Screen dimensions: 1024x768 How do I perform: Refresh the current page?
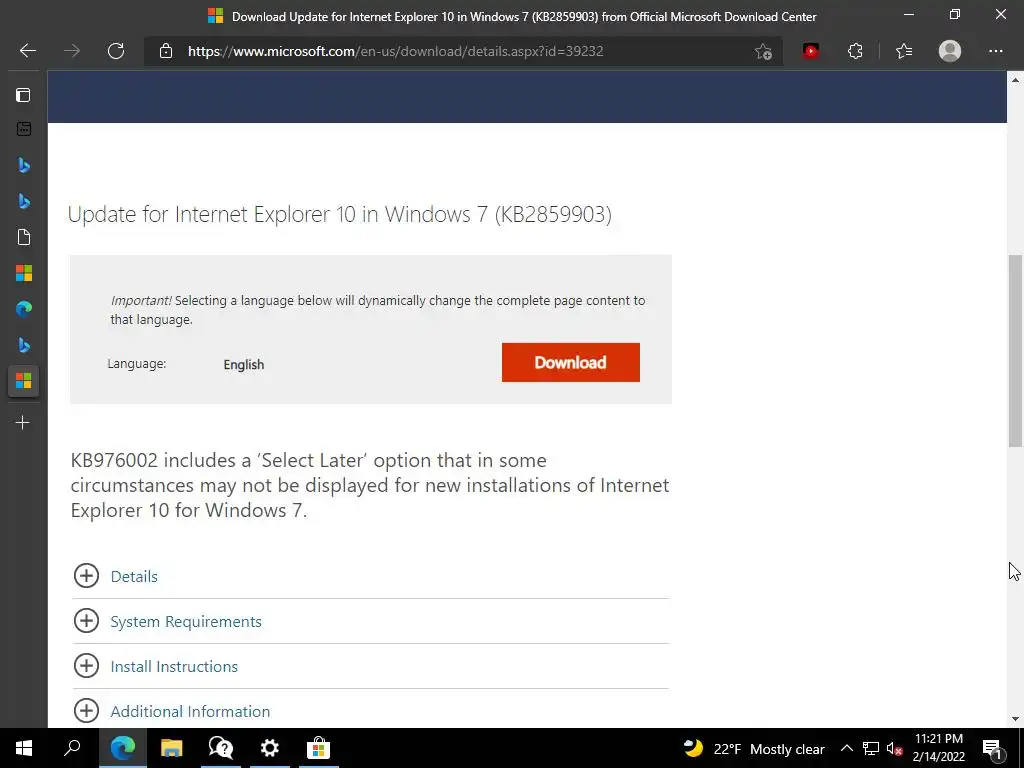[116, 51]
